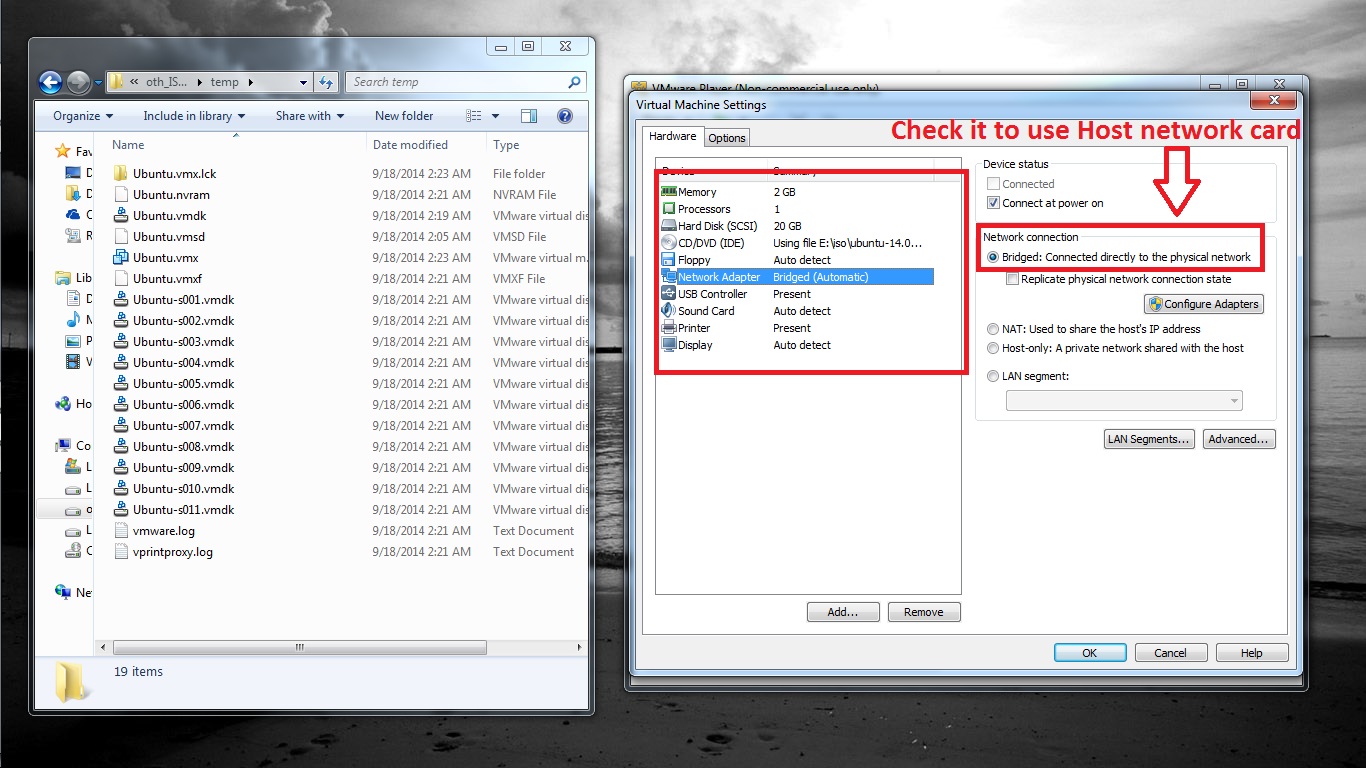Click the search magnifier icon in Explorer
Viewport: 1366px width, 768px height.
(574, 82)
